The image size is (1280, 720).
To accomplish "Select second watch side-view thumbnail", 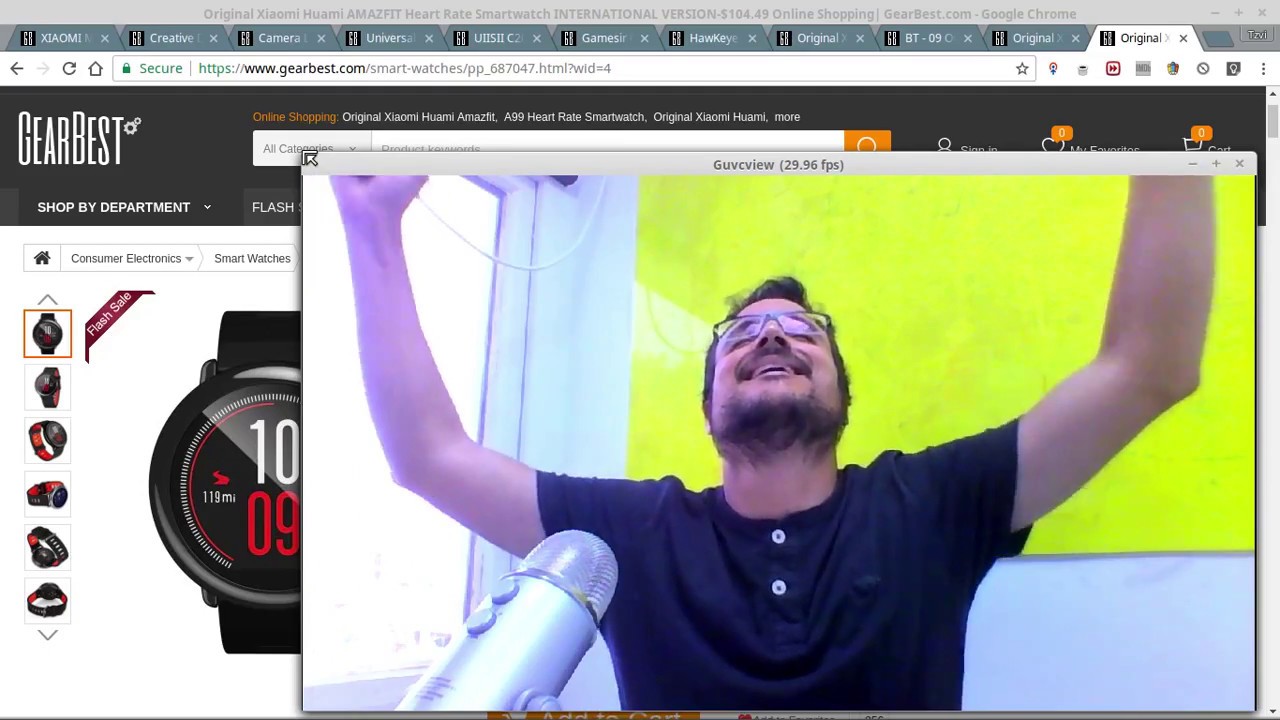I will (x=48, y=387).
